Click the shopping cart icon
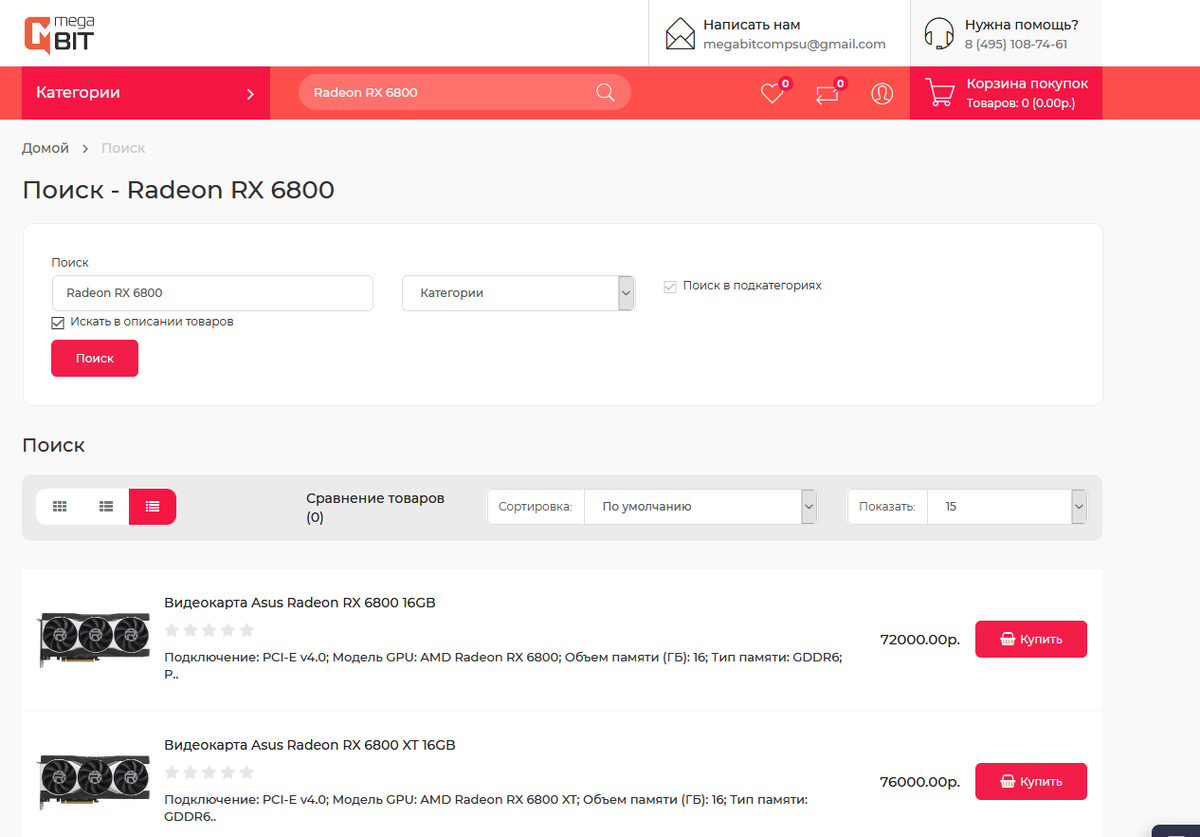This screenshot has width=1200, height=837. tap(939, 93)
